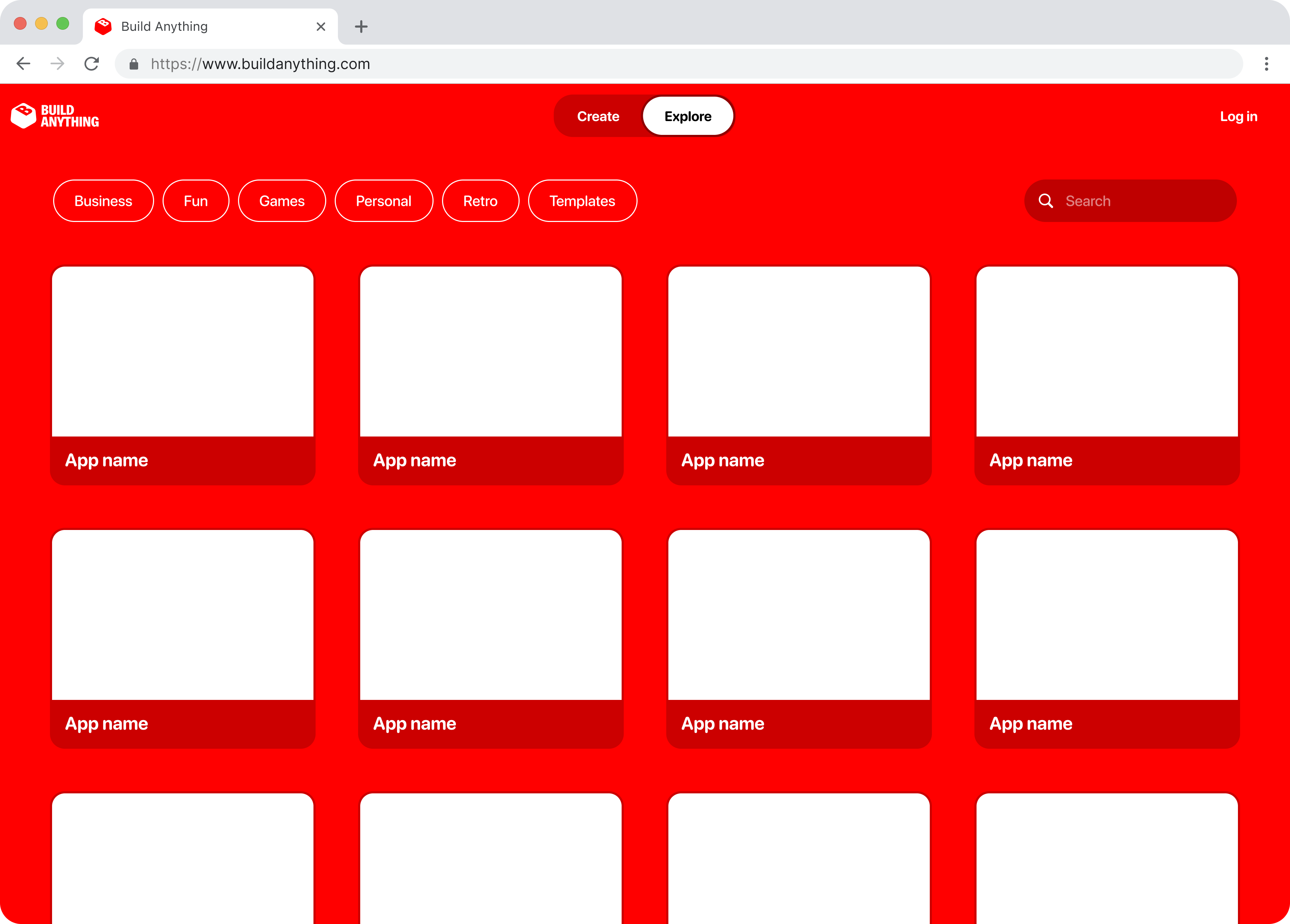
Task: Select the Build Anything browser tab
Action: [210, 27]
